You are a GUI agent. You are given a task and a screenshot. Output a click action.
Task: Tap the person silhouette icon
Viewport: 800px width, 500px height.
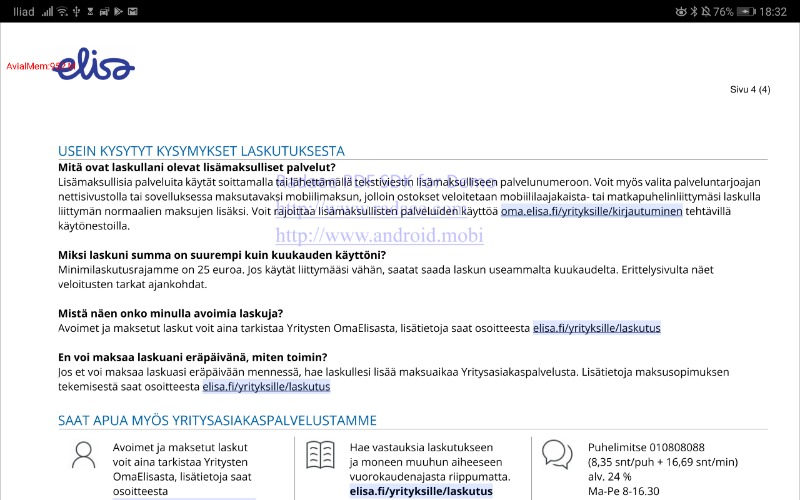click(x=83, y=455)
